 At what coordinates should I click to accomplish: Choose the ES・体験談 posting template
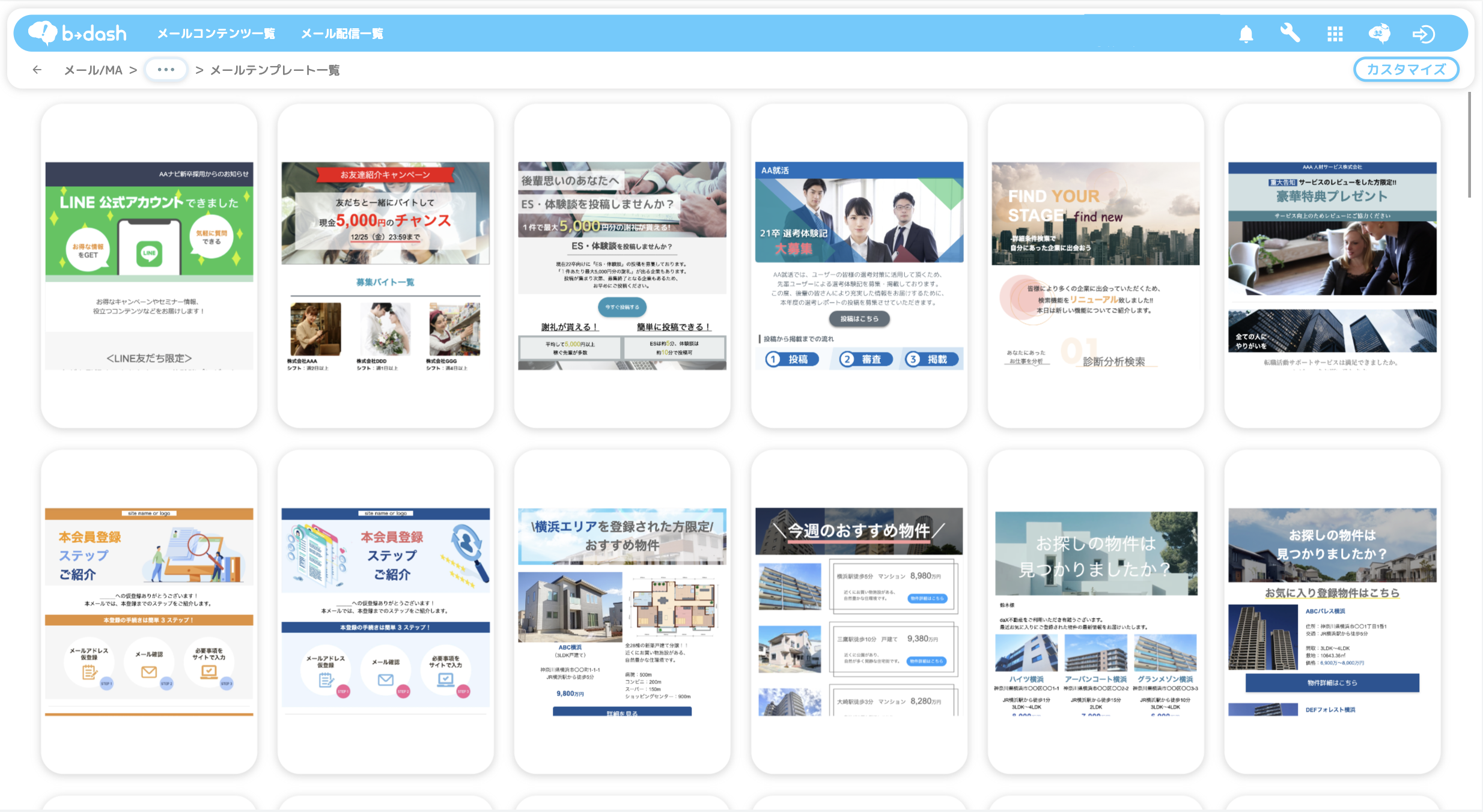[x=622, y=265]
